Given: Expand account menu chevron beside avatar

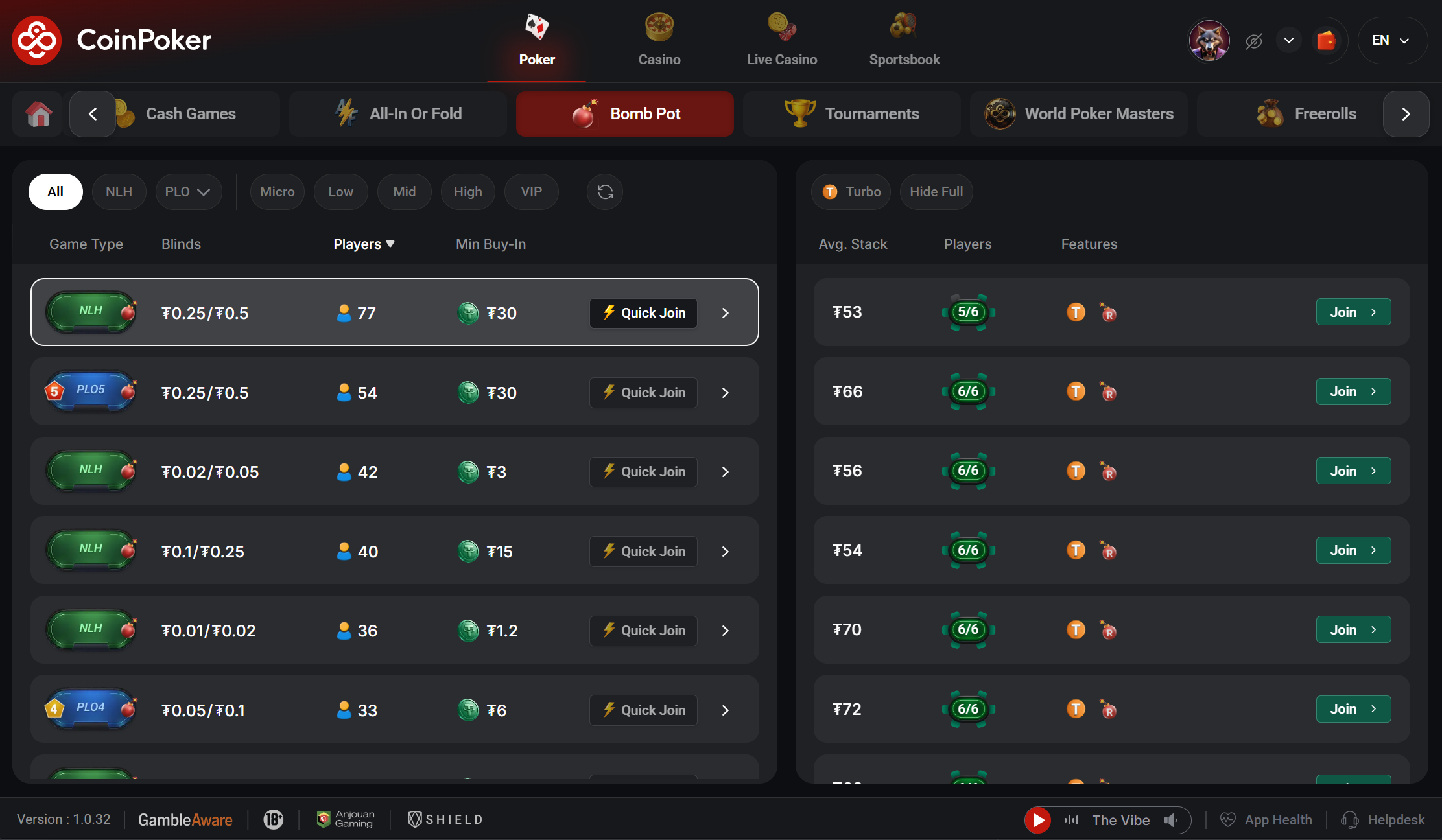Looking at the screenshot, I should 1289,41.
